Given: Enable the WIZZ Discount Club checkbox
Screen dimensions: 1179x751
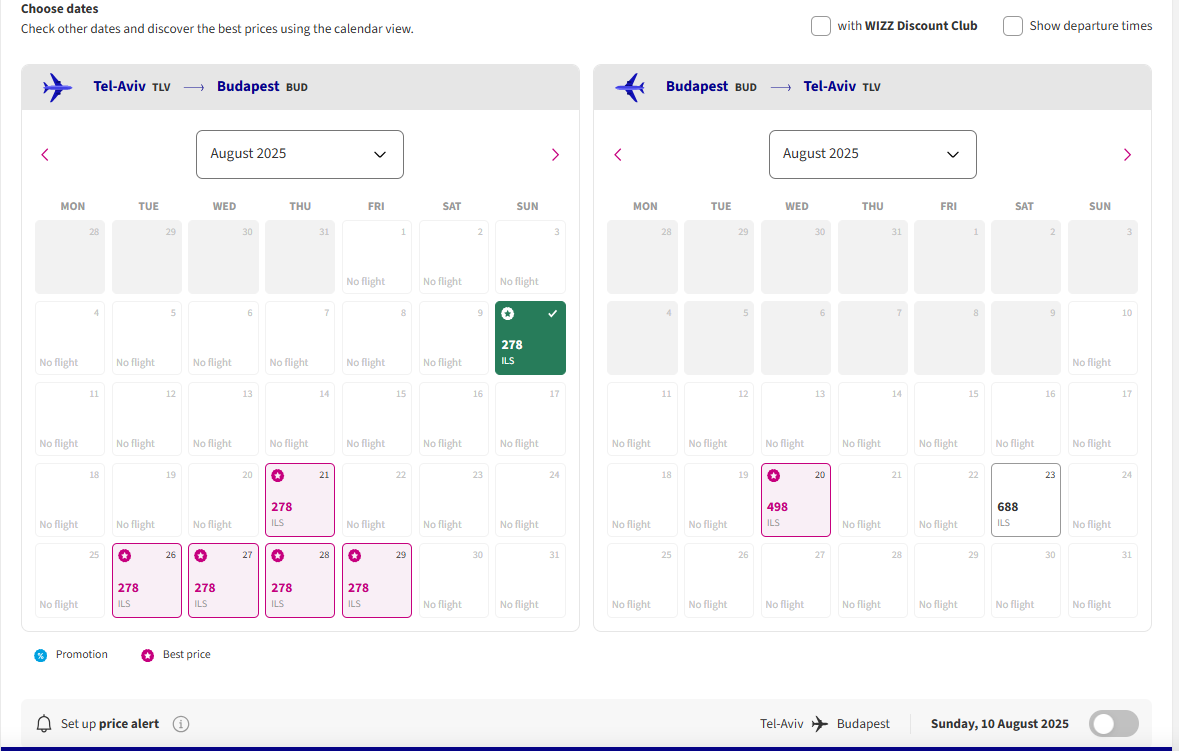Looking at the screenshot, I should click(821, 26).
